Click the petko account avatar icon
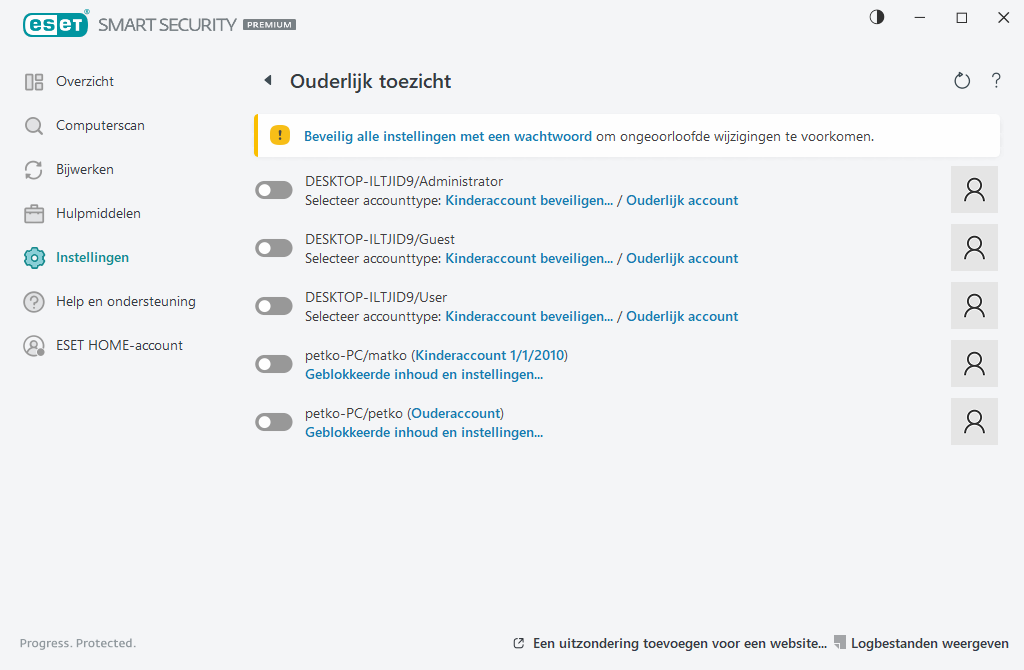The image size is (1024, 670). coord(974,422)
